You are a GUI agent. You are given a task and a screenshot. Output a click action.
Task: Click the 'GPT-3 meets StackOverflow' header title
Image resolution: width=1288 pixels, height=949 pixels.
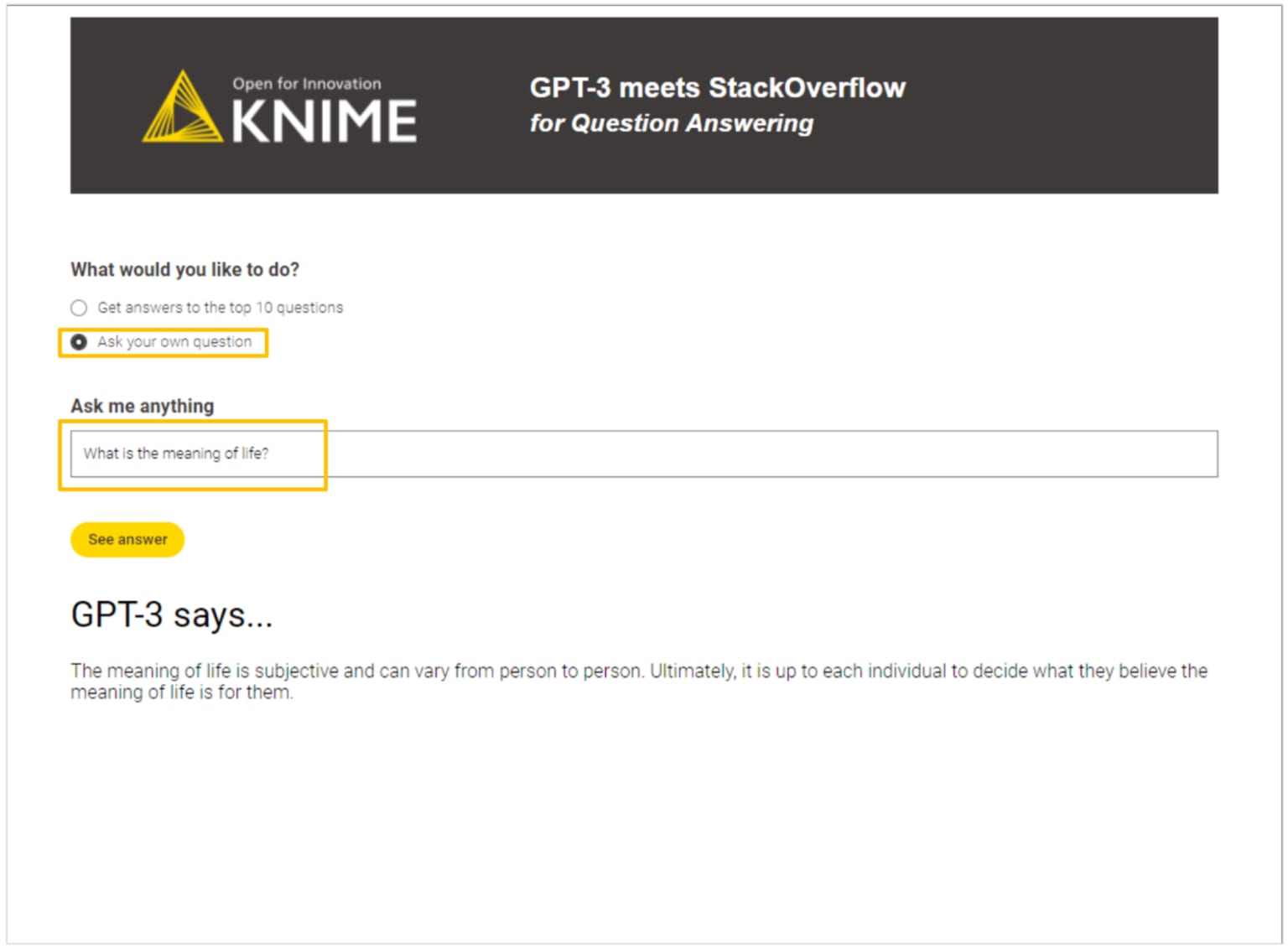(717, 87)
